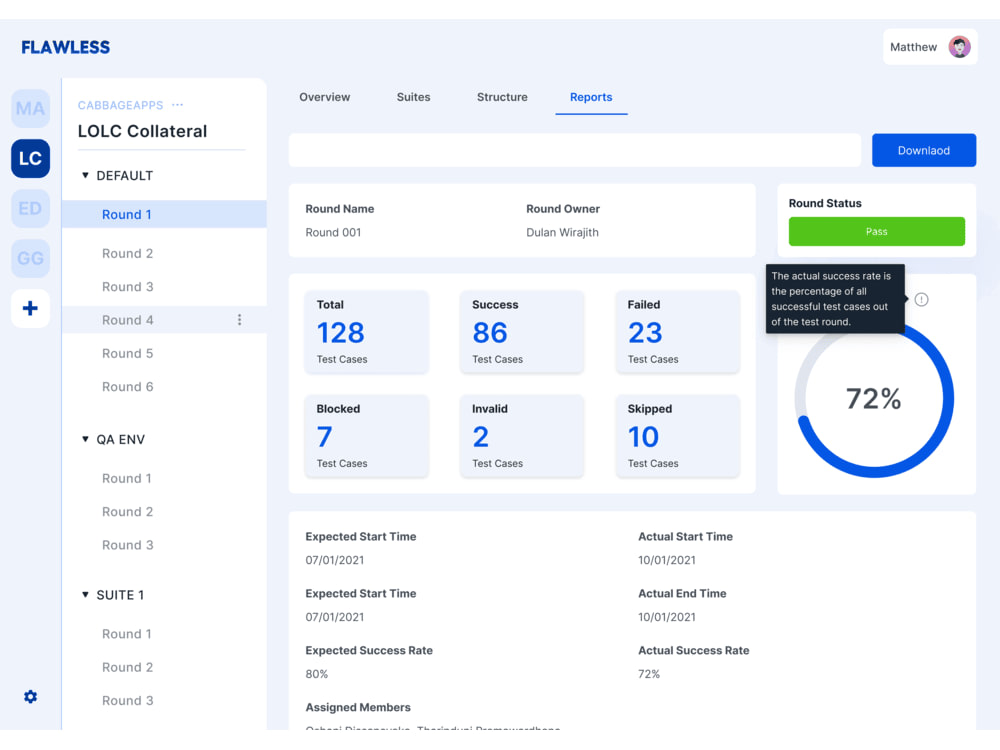This screenshot has width=1000, height=750.
Task: Click the success rate info icon
Action: [x=922, y=299]
